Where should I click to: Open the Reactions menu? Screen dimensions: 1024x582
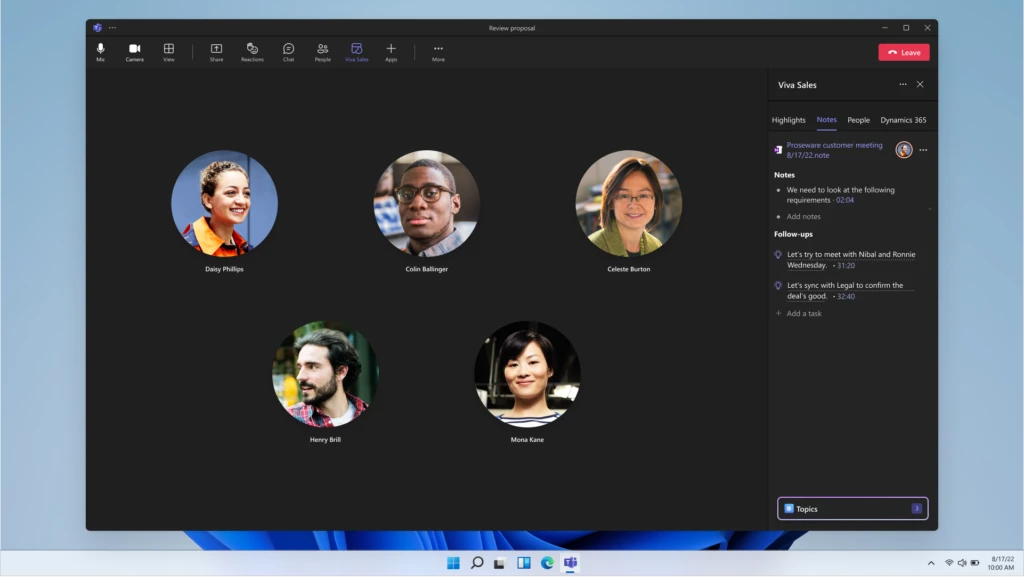click(252, 51)
